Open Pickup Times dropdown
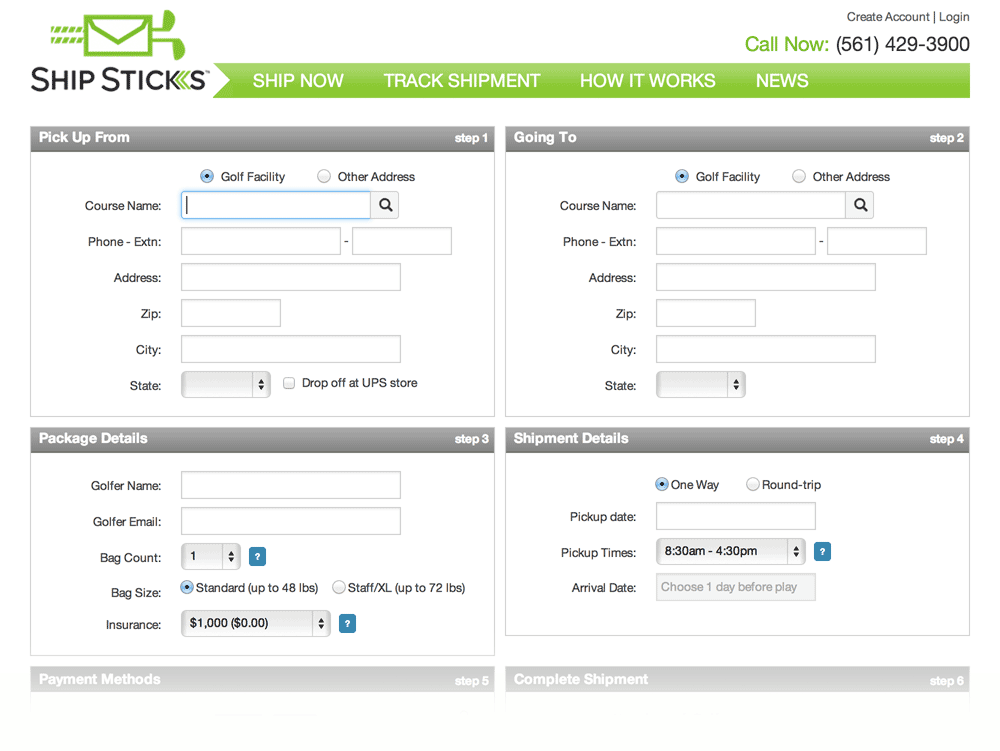 (731, 551)
